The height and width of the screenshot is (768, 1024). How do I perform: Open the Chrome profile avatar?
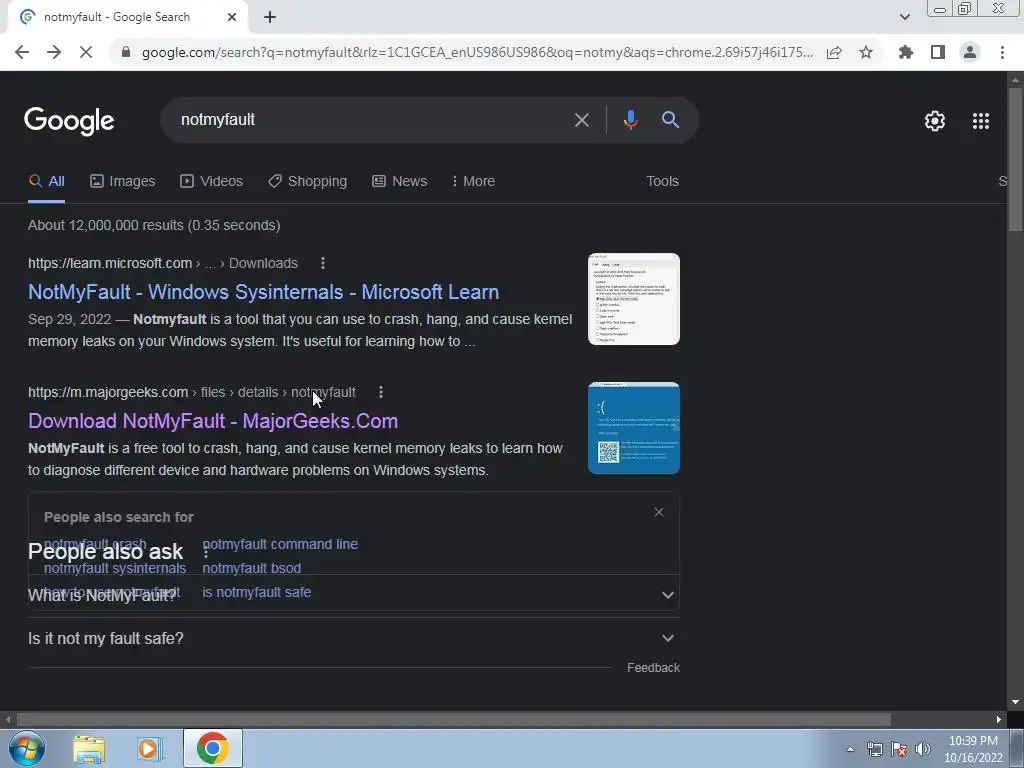click(970, 52)
